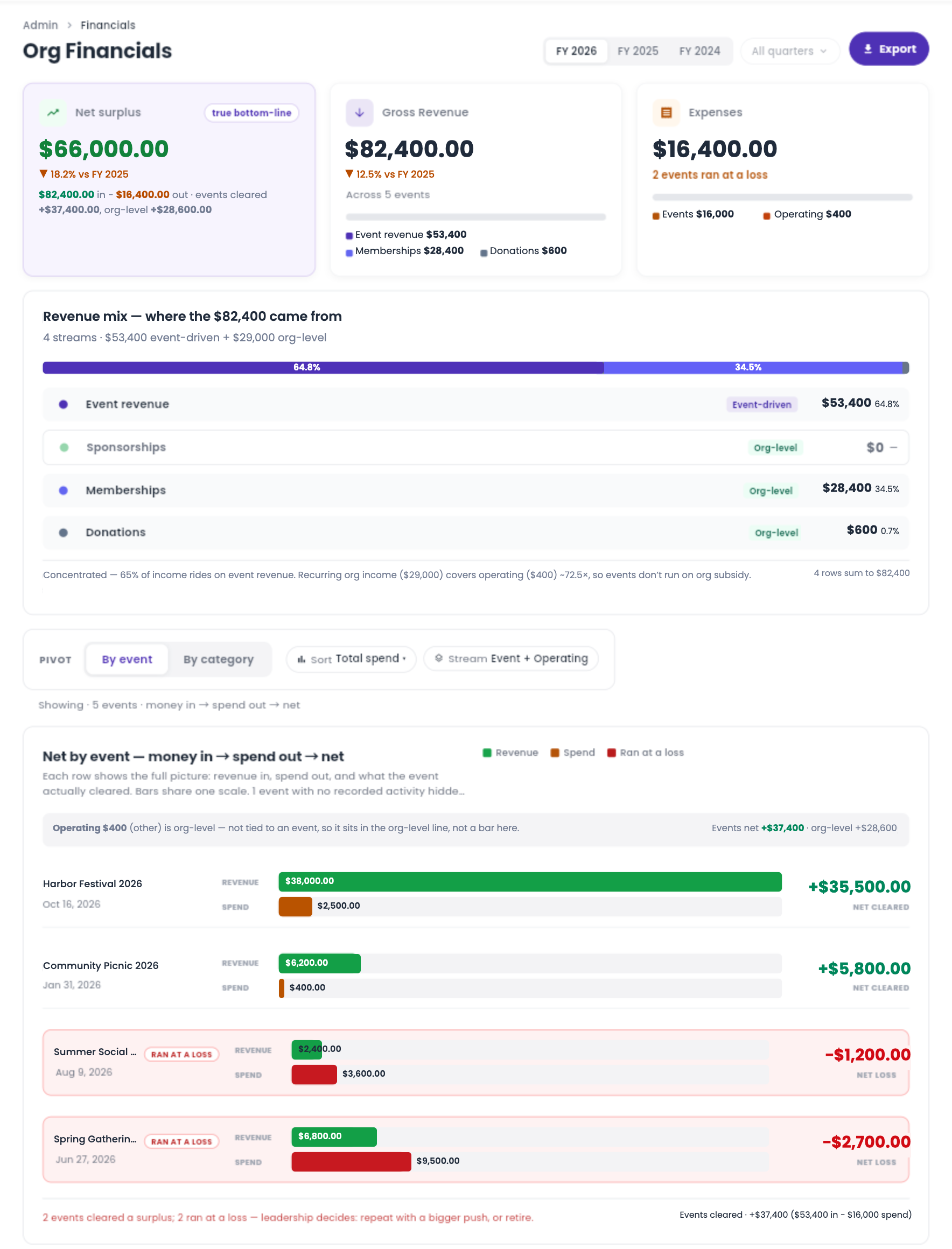The height and width of the screenshot is (1249, 952).
Task: Select the FY 2026 tab
Action: click(576, 51)
